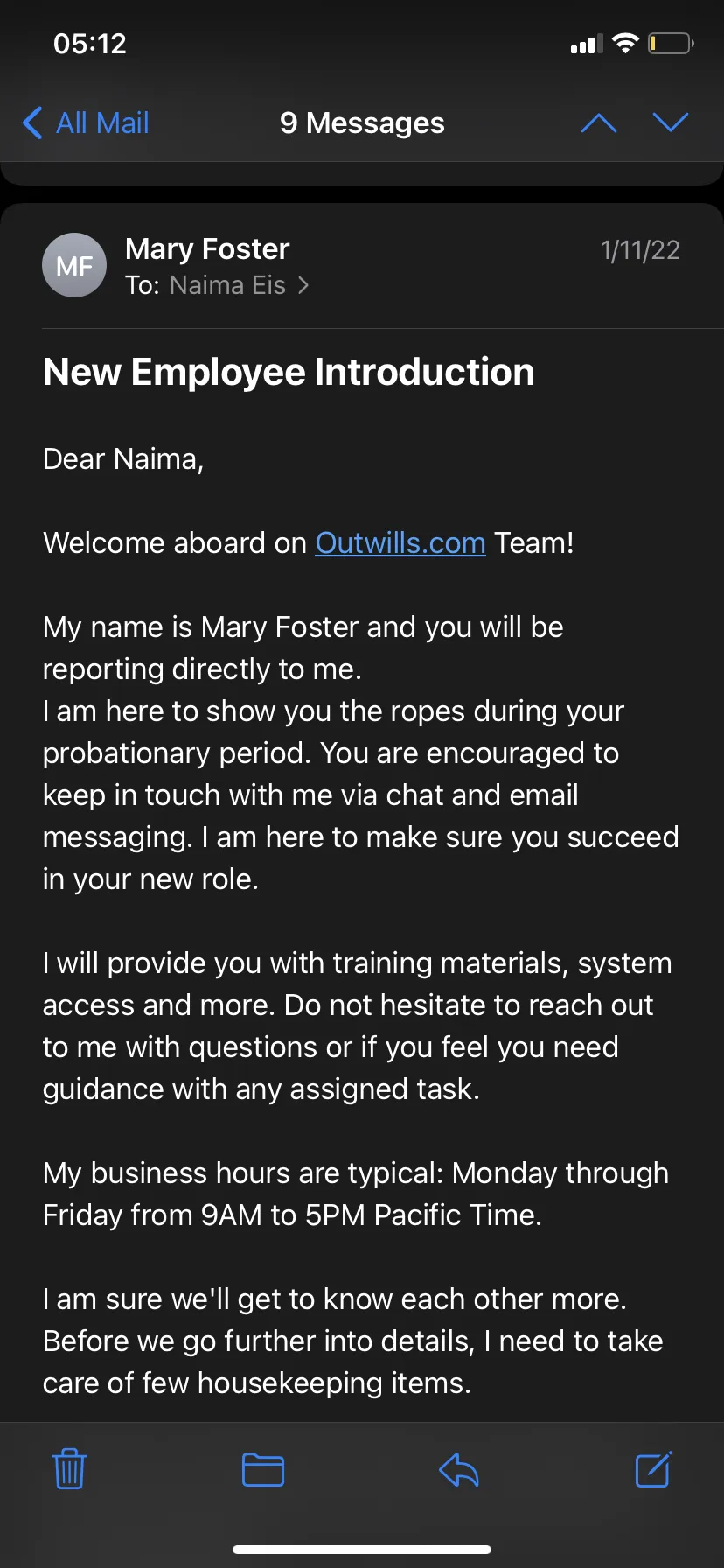724x1568 pixels.
Task: Tap the 05:12 clock in status bar
Action: click(x=90, y=43)
